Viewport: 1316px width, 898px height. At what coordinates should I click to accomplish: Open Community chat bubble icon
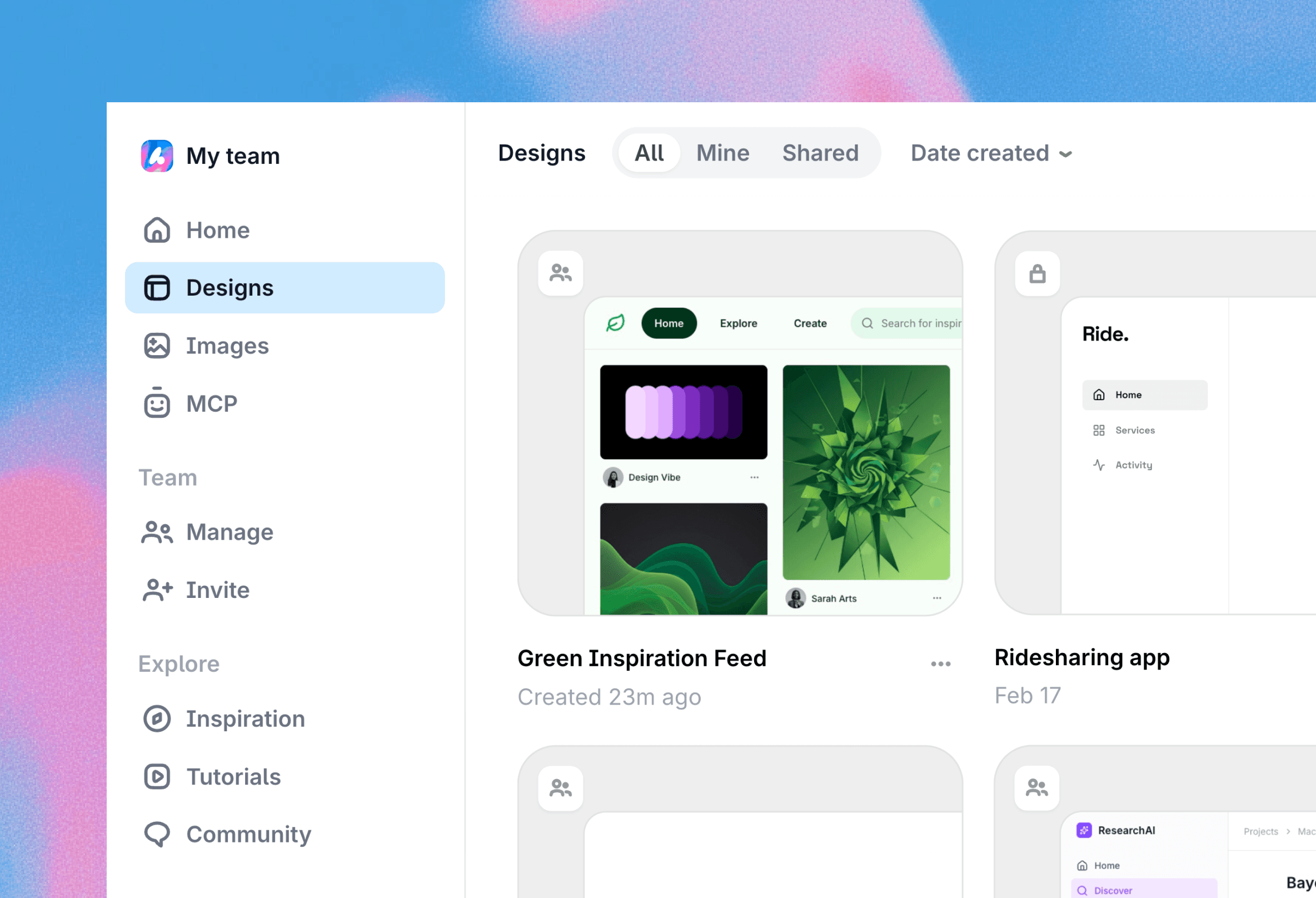(x=157, y=834)
